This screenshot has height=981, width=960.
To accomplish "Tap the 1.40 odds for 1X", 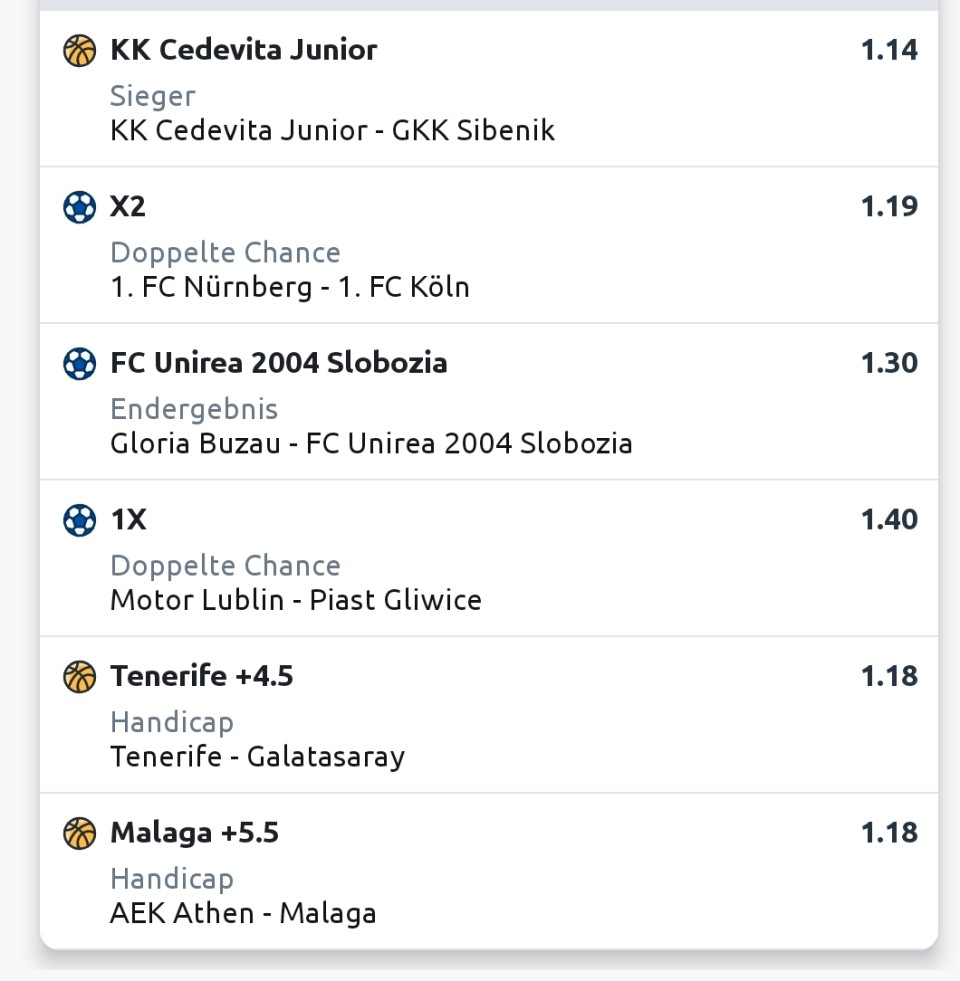I will [x=889, y=519].
